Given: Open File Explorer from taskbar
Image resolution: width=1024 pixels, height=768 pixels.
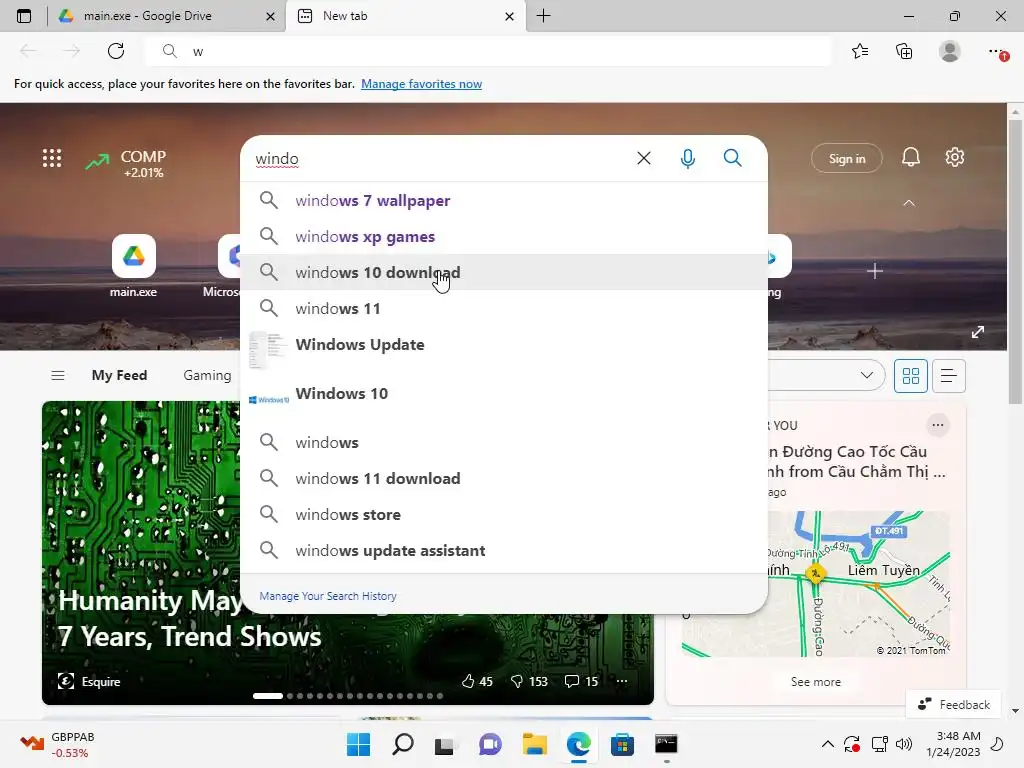Looking at the screenshot, I should click(x=535, y=744).
